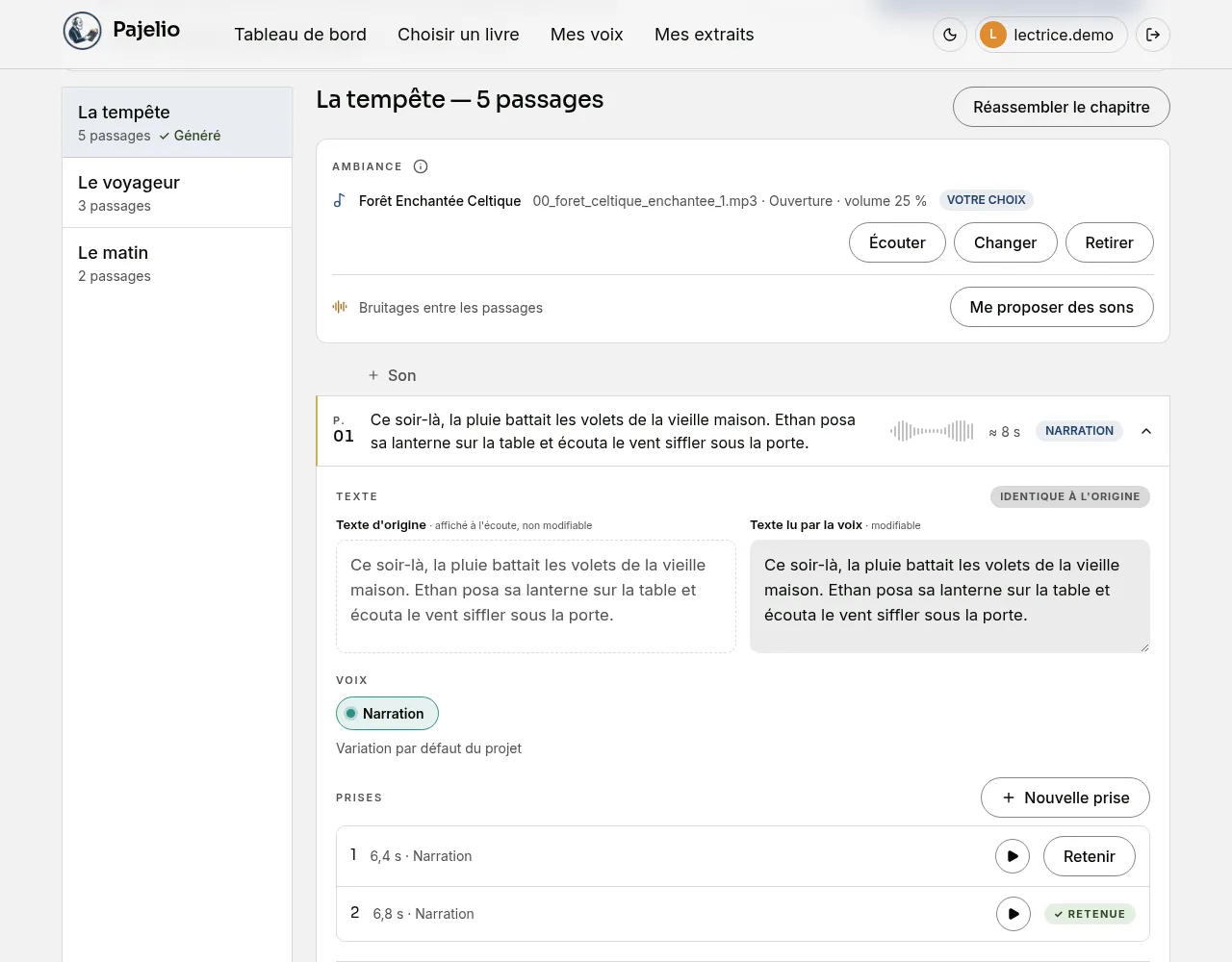Click the Ambiance info icon
The height and width of the screenshot is (962, 1232).
(x=421, y=166)
